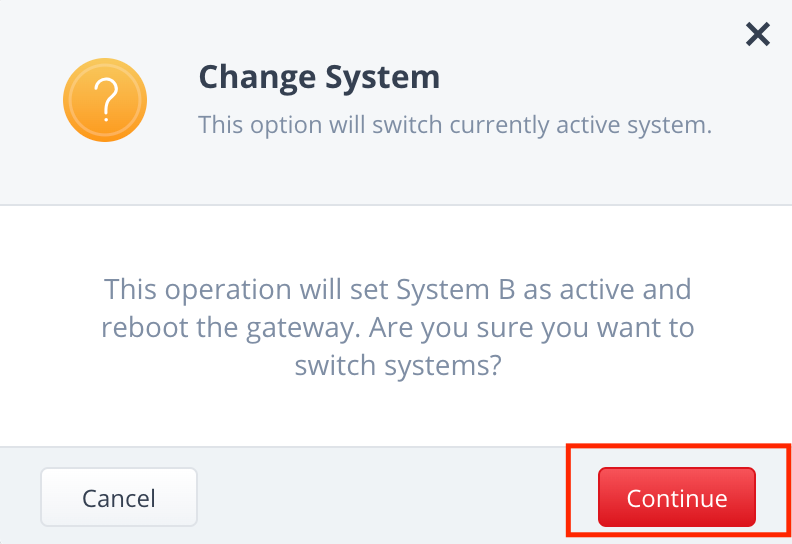Click the confirmation message paragraph
Viewport: 792px width, 544px height.
coord(398,327)
